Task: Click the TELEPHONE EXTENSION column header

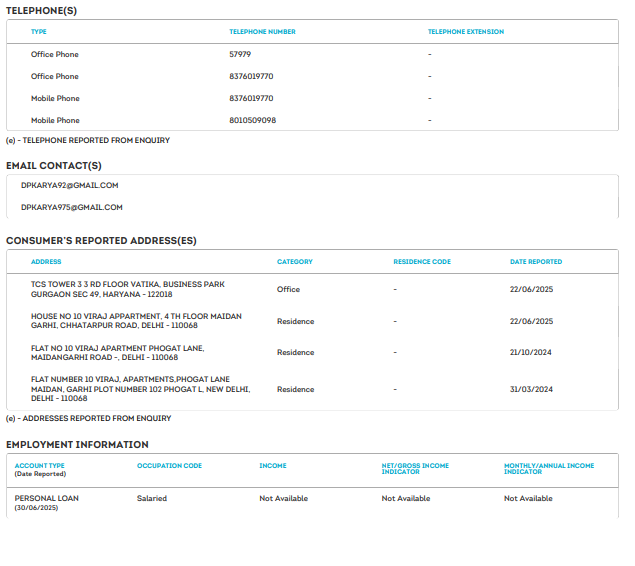Action: pyautogui.click(x=465, y=32)
